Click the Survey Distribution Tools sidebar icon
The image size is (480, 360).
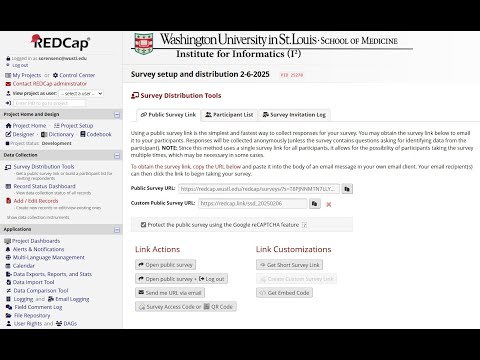[8, 167]
